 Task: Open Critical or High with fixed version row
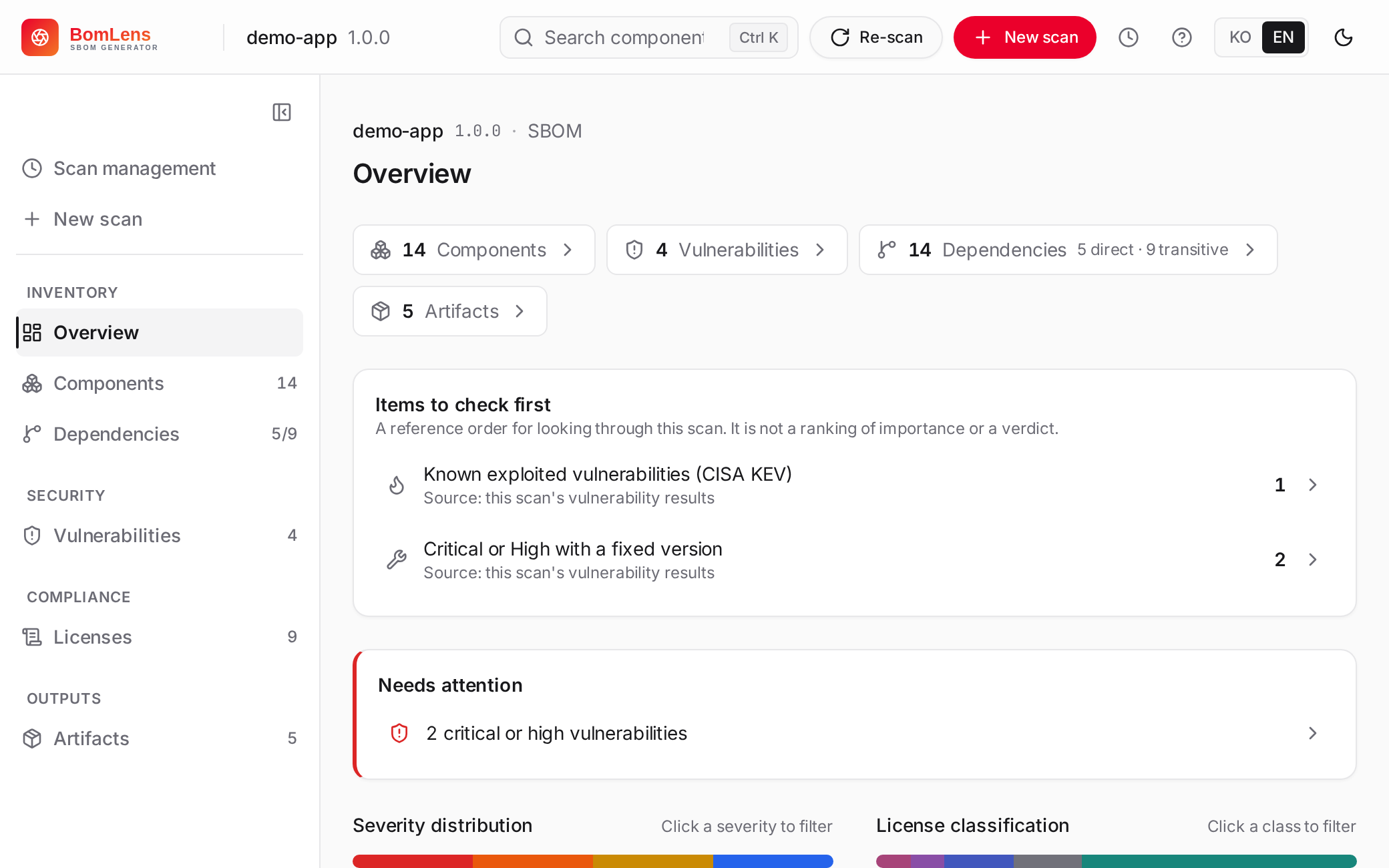[x=855, y=560]
